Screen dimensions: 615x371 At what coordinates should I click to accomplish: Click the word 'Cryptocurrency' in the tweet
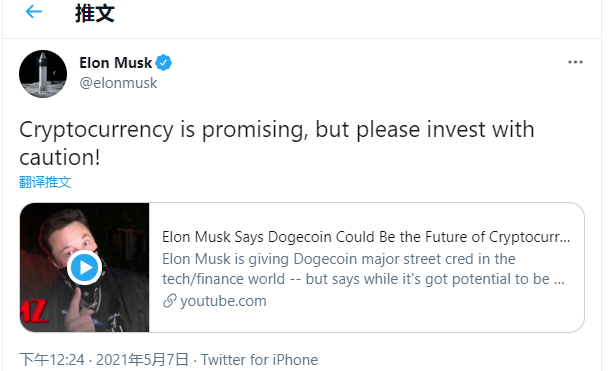coord(96,130)
